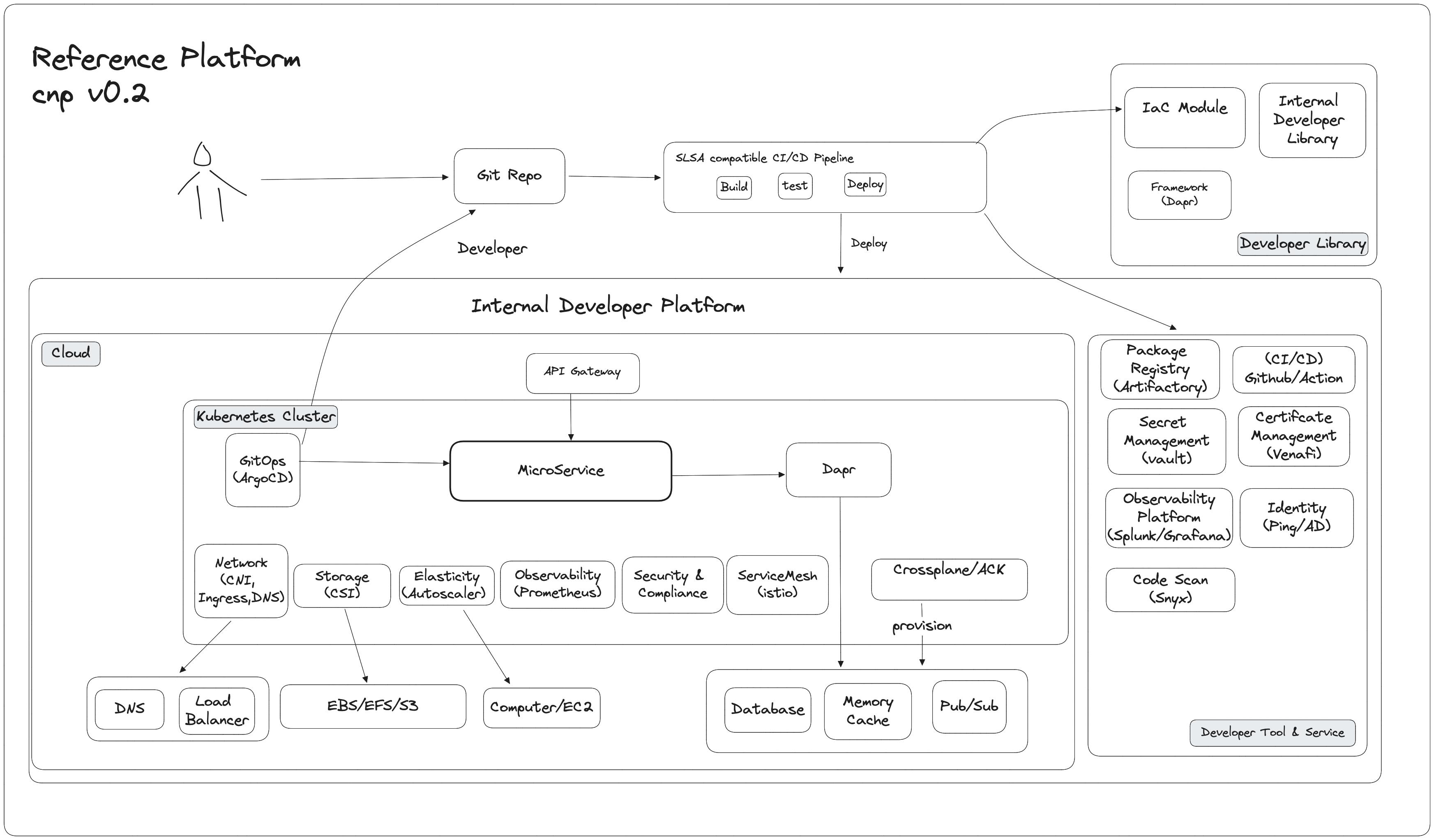
Task: Click the Certificate Management (Venafi) box
Action: pyautogui.click(x=1293, y=436)
